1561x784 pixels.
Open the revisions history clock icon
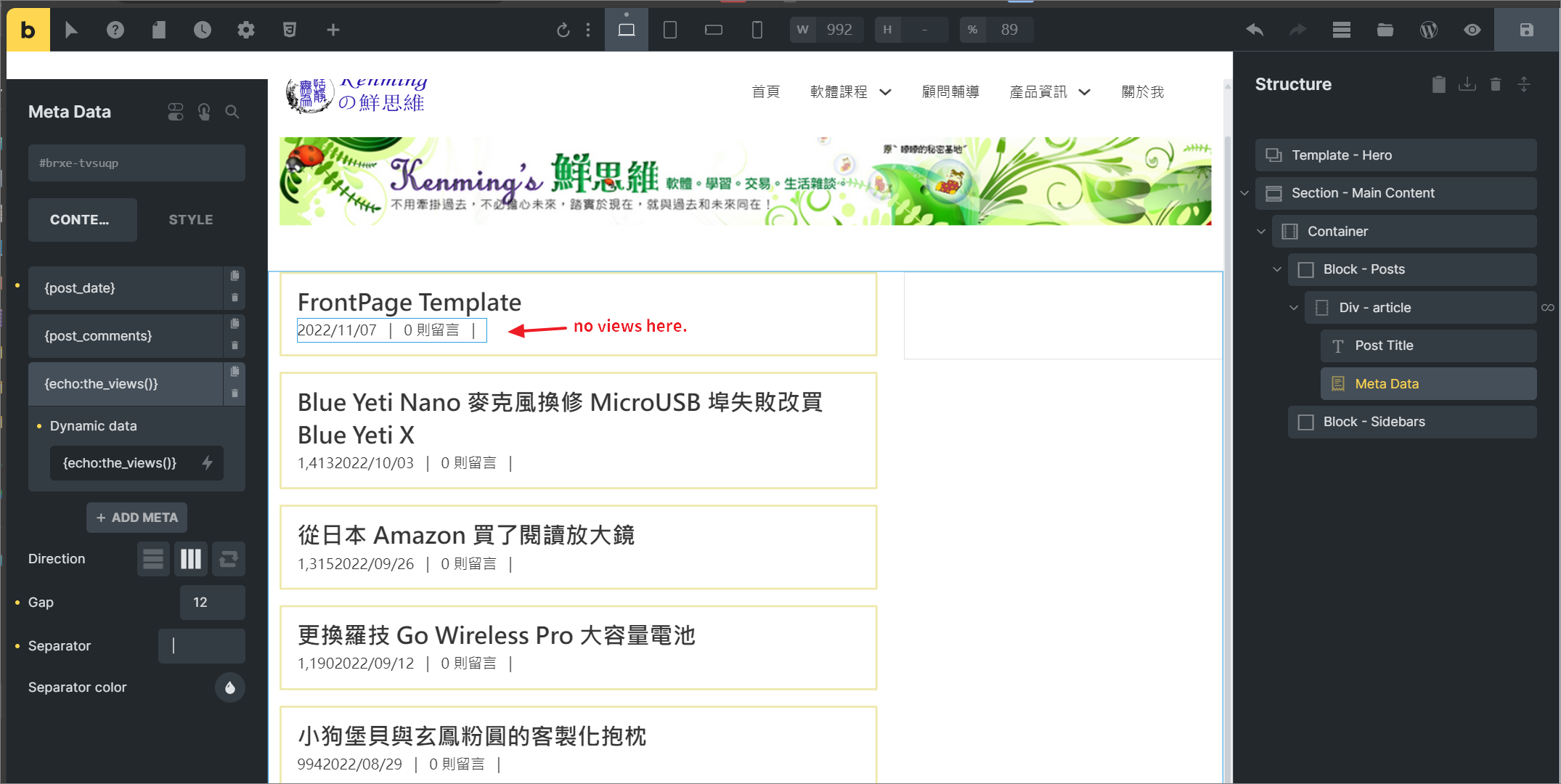click(x=203, y=30)
